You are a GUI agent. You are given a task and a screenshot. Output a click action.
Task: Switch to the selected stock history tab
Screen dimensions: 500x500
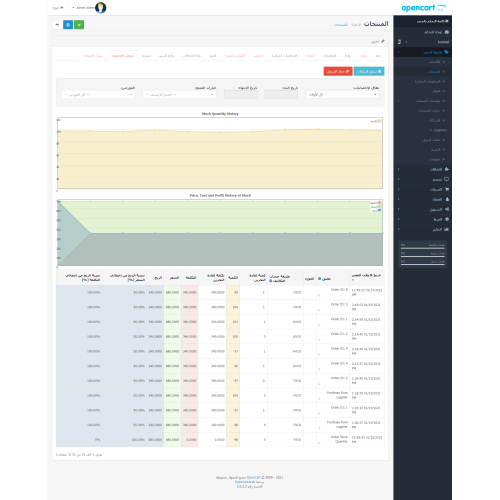123,56
